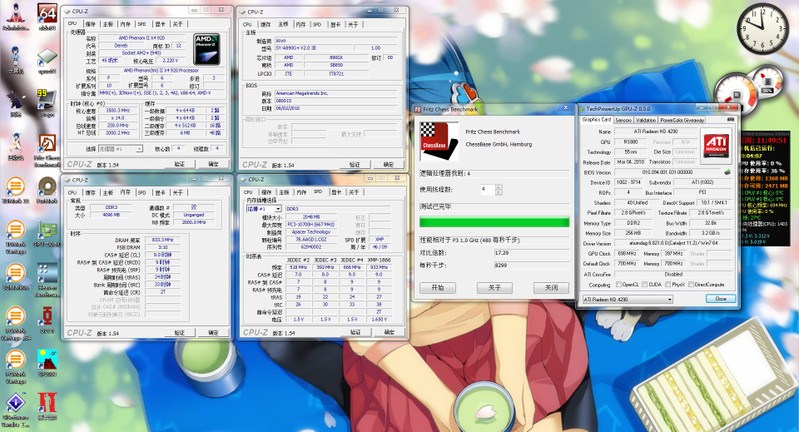Screen dimensions: 799x432
Task: Click the GPU-Z title bar icon
Action: 582,109
